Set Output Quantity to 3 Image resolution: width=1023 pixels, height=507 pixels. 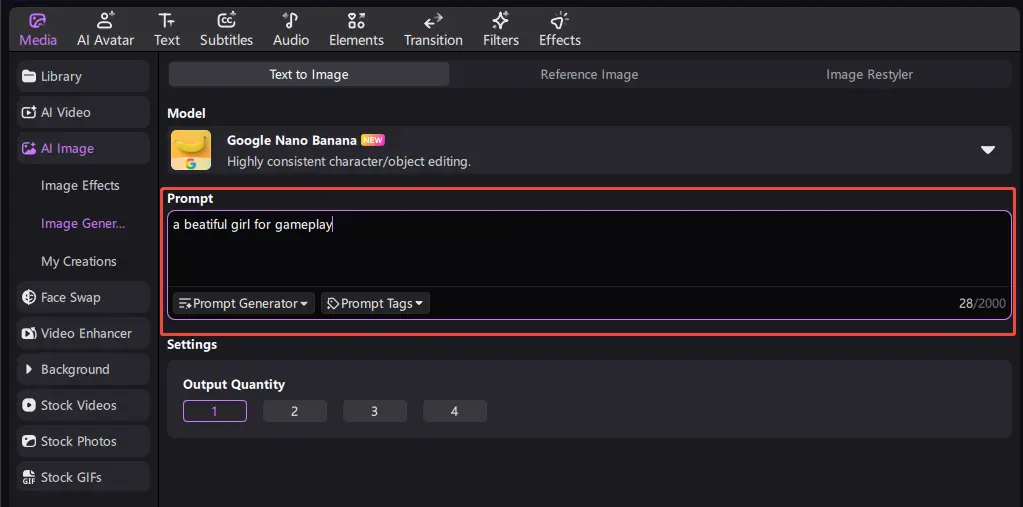pyautogui.click(x=374, y=411)
